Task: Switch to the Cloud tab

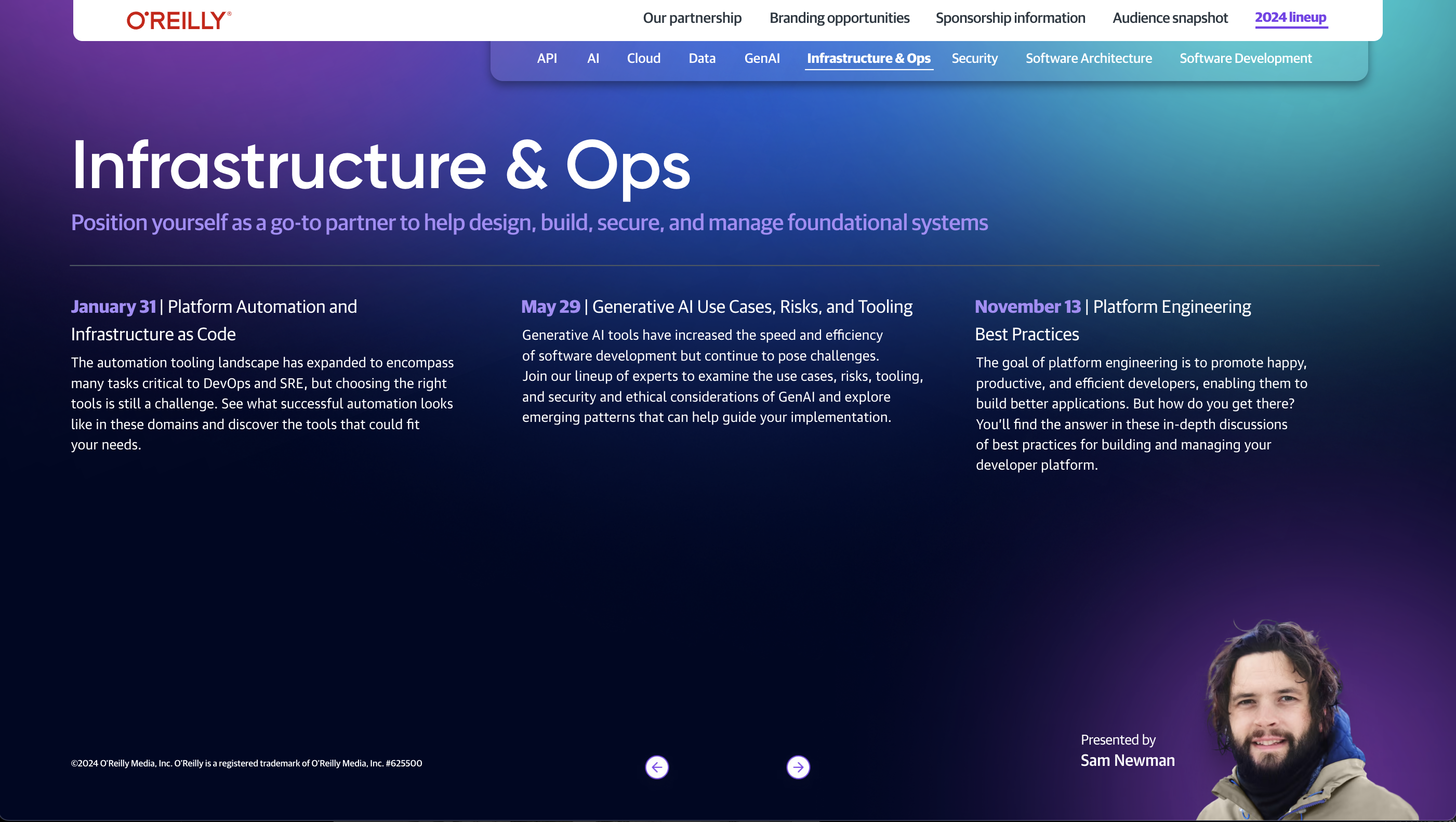Action: 643,58
